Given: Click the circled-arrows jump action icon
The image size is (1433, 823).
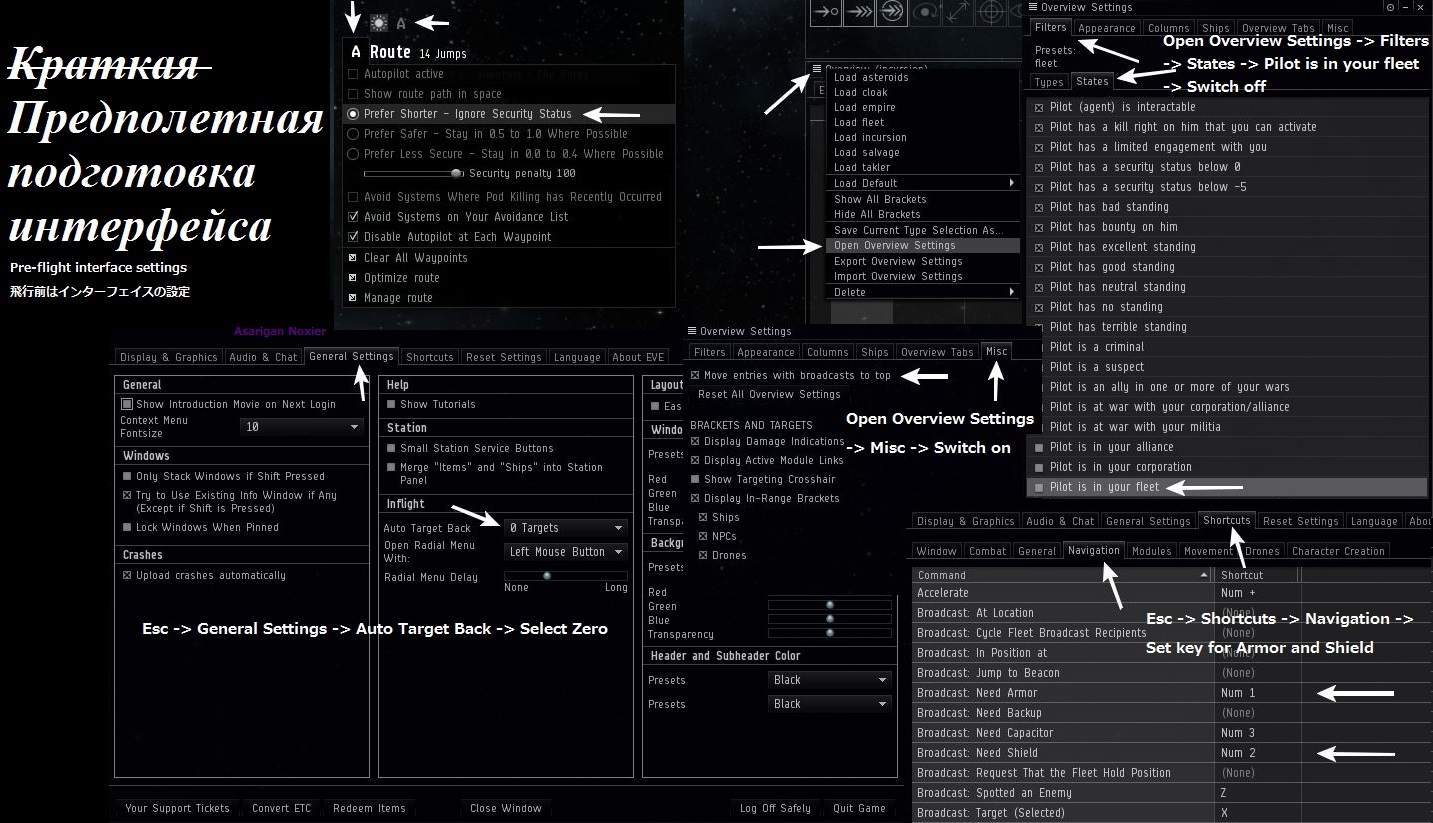Looking at the screenshot, I should (892, 12).
